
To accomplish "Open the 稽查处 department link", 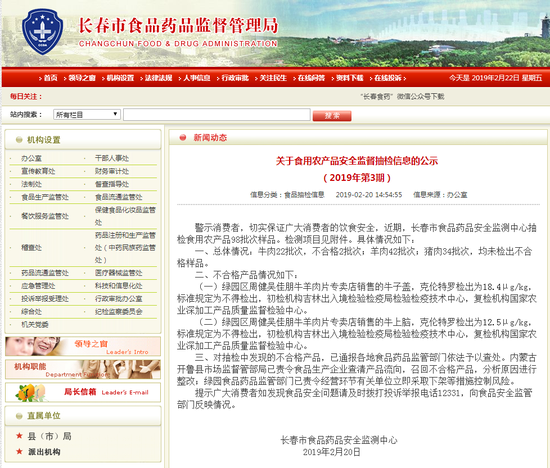I will click(x=32, y=248).
